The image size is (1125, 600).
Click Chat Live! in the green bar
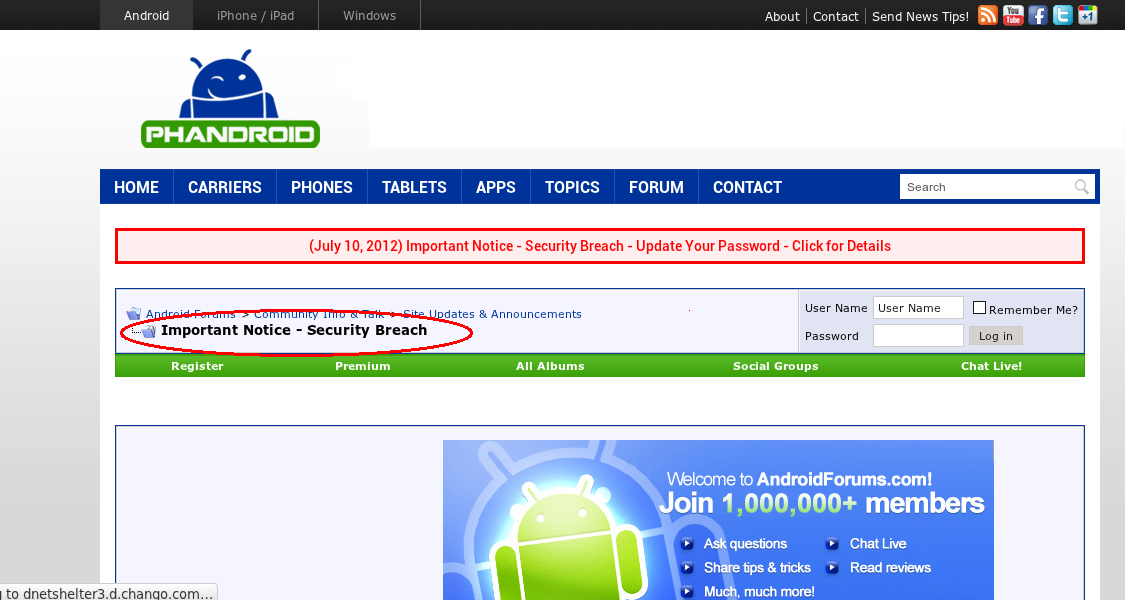tap(992, 366)
